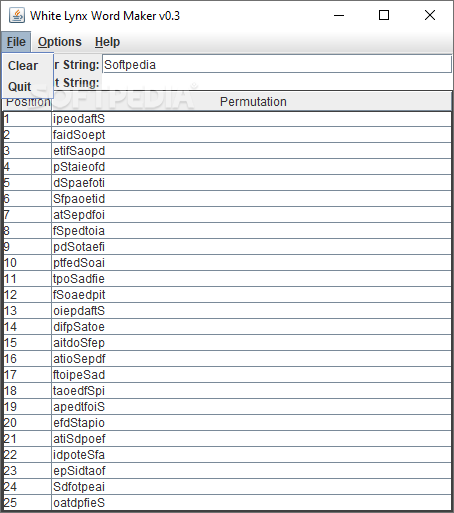This screenshot has width=454, height=513.
Task: Click position cell 22
Action: tap(27, 455)
